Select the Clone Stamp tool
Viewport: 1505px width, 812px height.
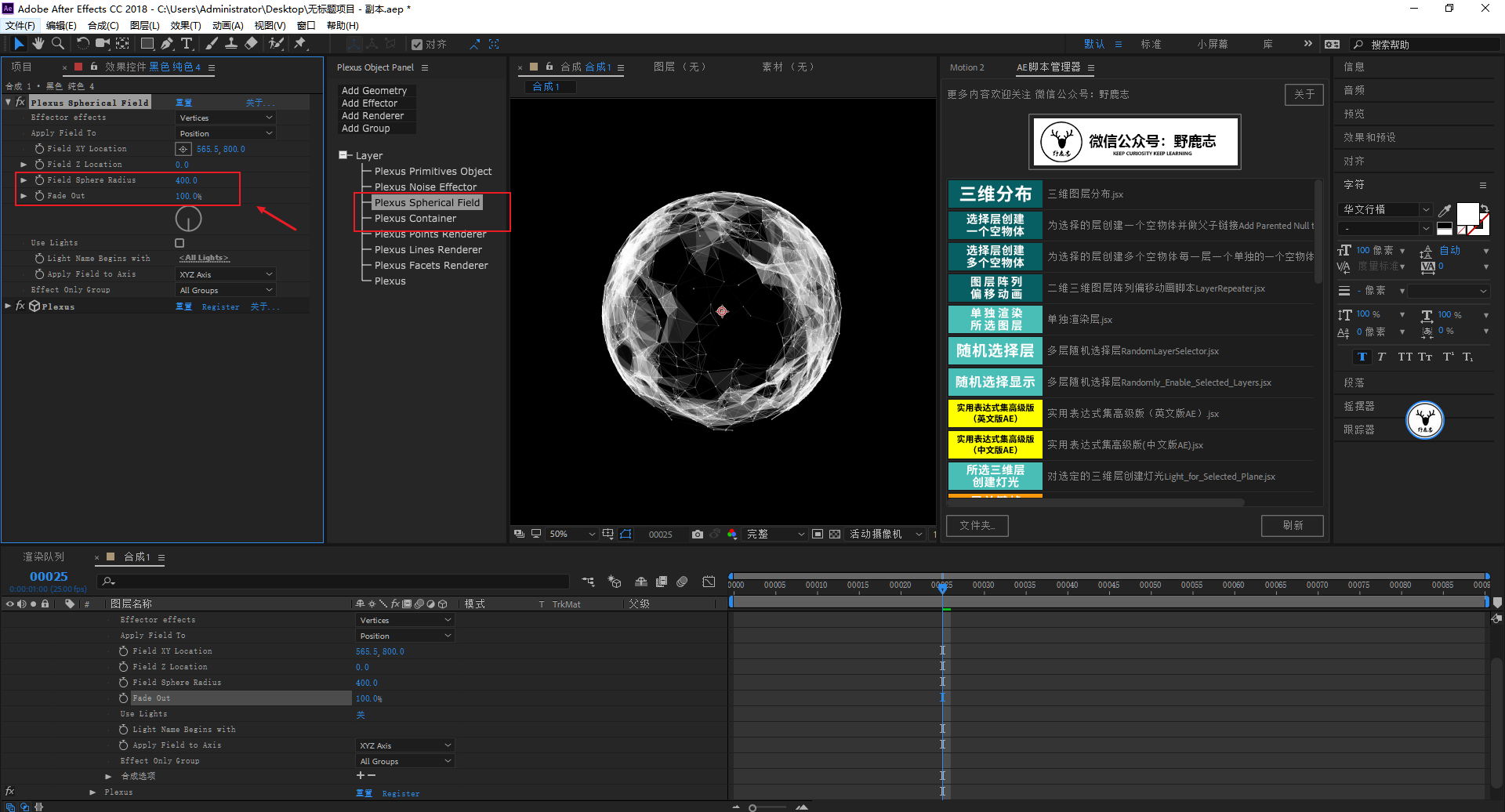coord(231,44)
